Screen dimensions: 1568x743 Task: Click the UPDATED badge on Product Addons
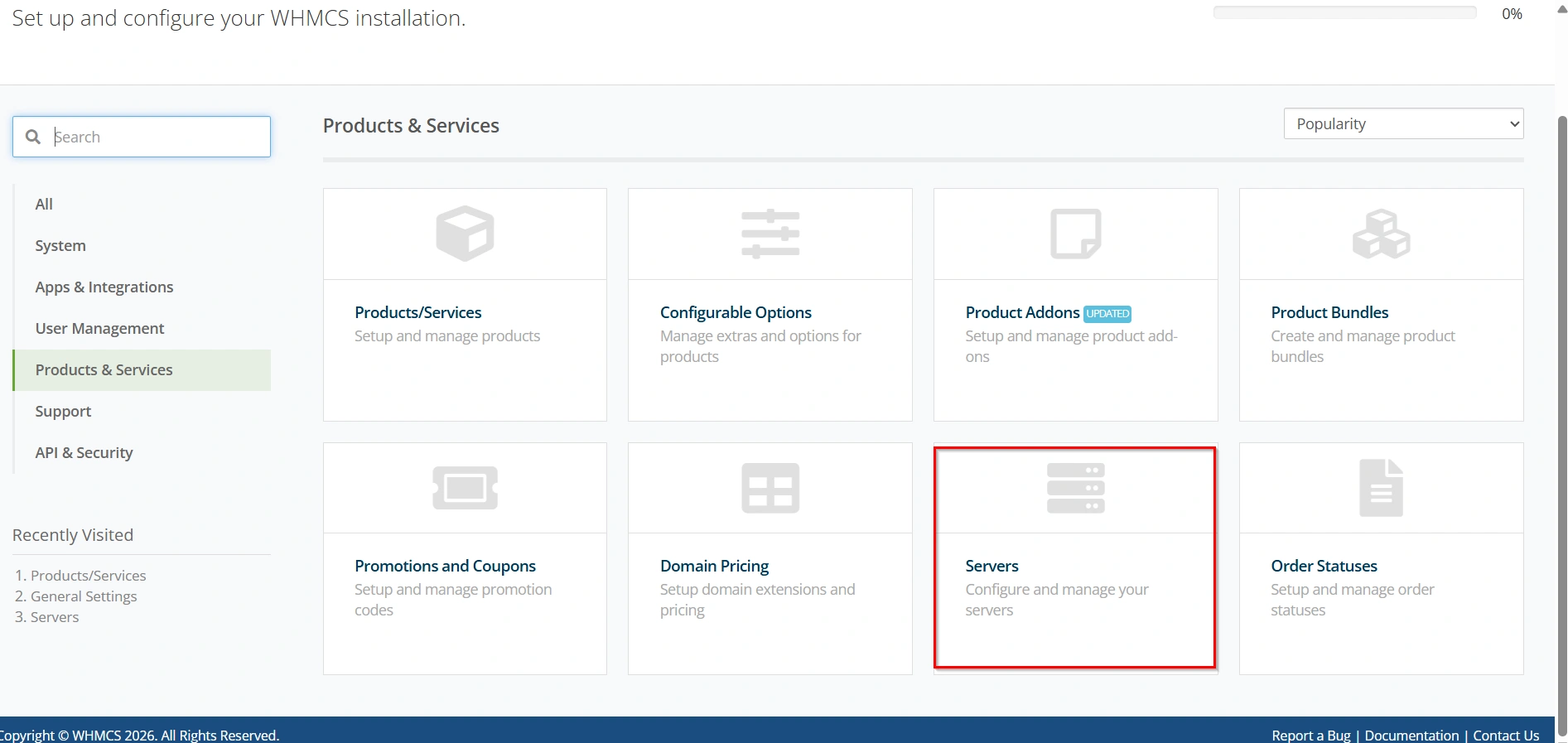(x=1107, y=314)
